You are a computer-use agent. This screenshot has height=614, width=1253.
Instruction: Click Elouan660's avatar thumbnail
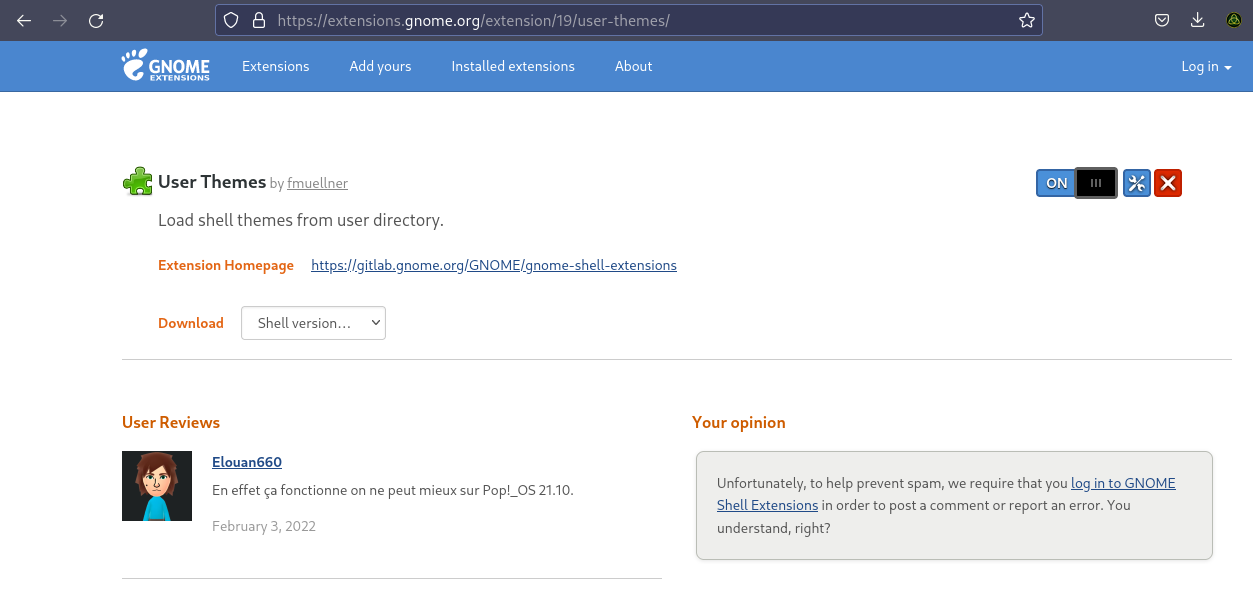[157, 486]
